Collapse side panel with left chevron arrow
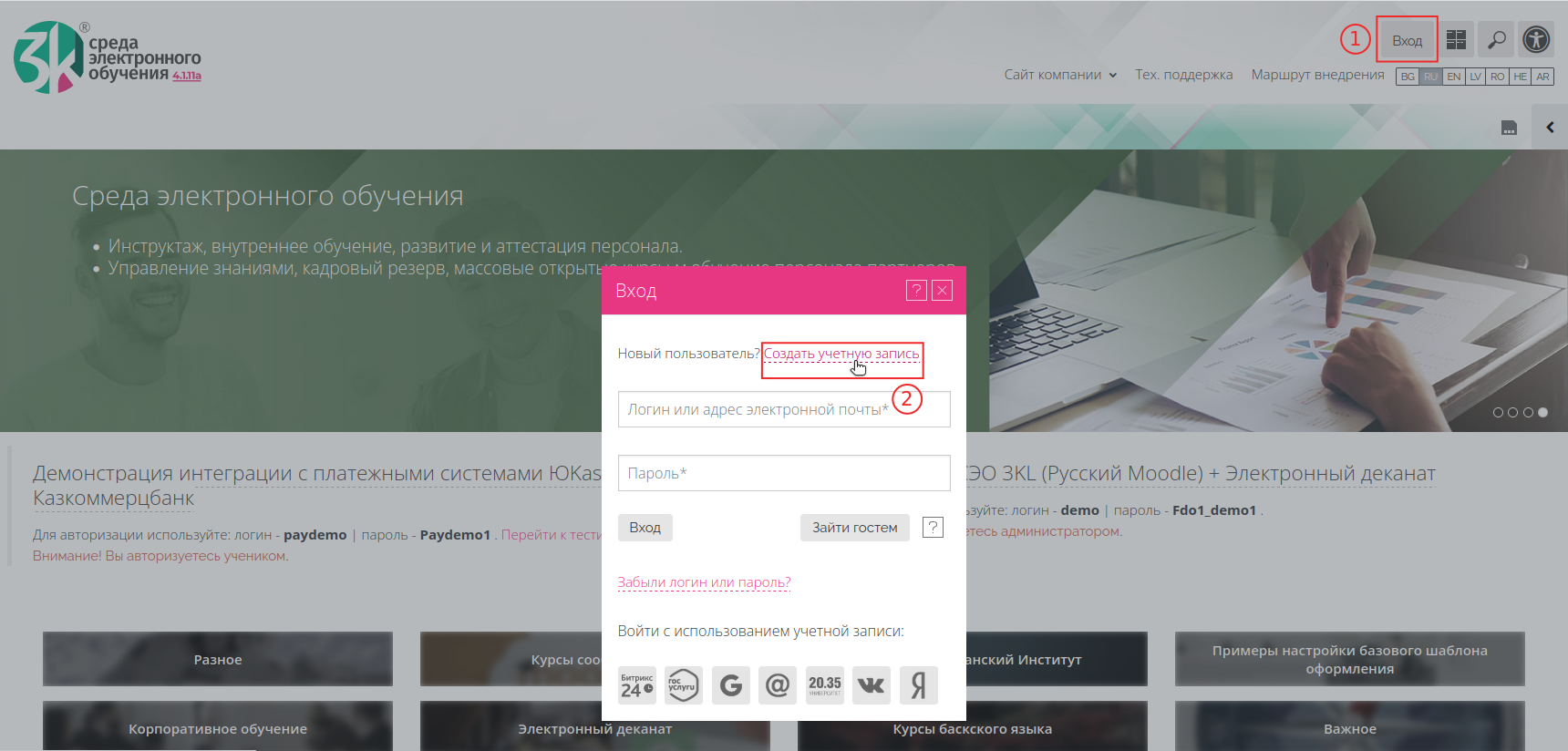The image size is (1568, 751). click(1550, 128)
